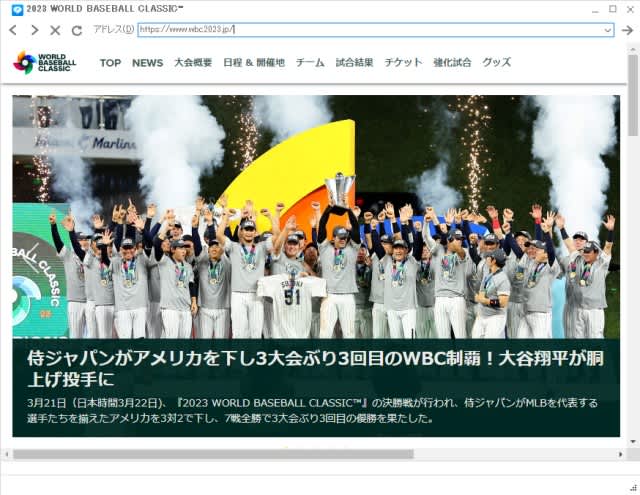Open the グッズ page link
640x495 pixels.
tap(496, 62)
